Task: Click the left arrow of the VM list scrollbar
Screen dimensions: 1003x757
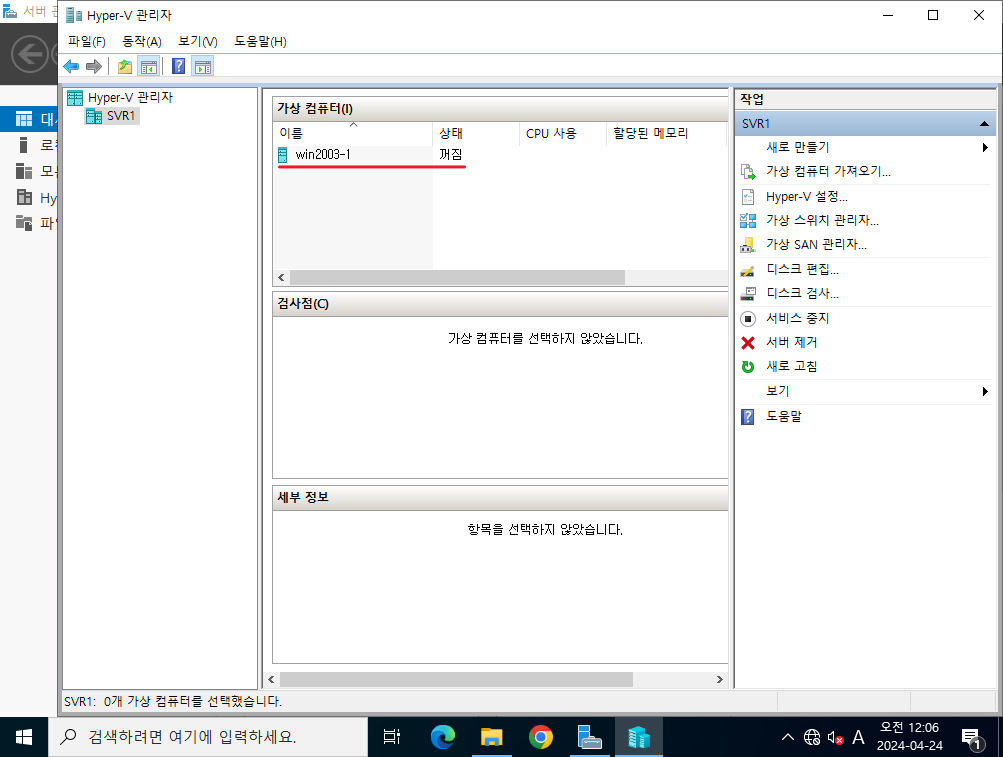Action: [281, 277]
